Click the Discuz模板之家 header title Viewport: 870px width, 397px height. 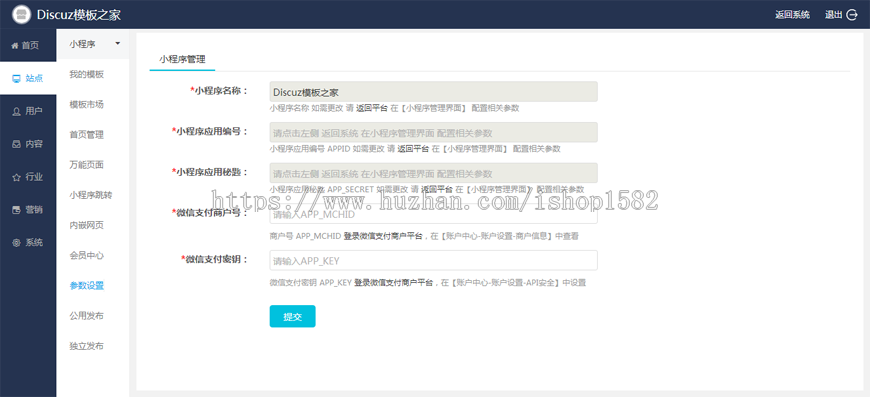pos(79,15)
